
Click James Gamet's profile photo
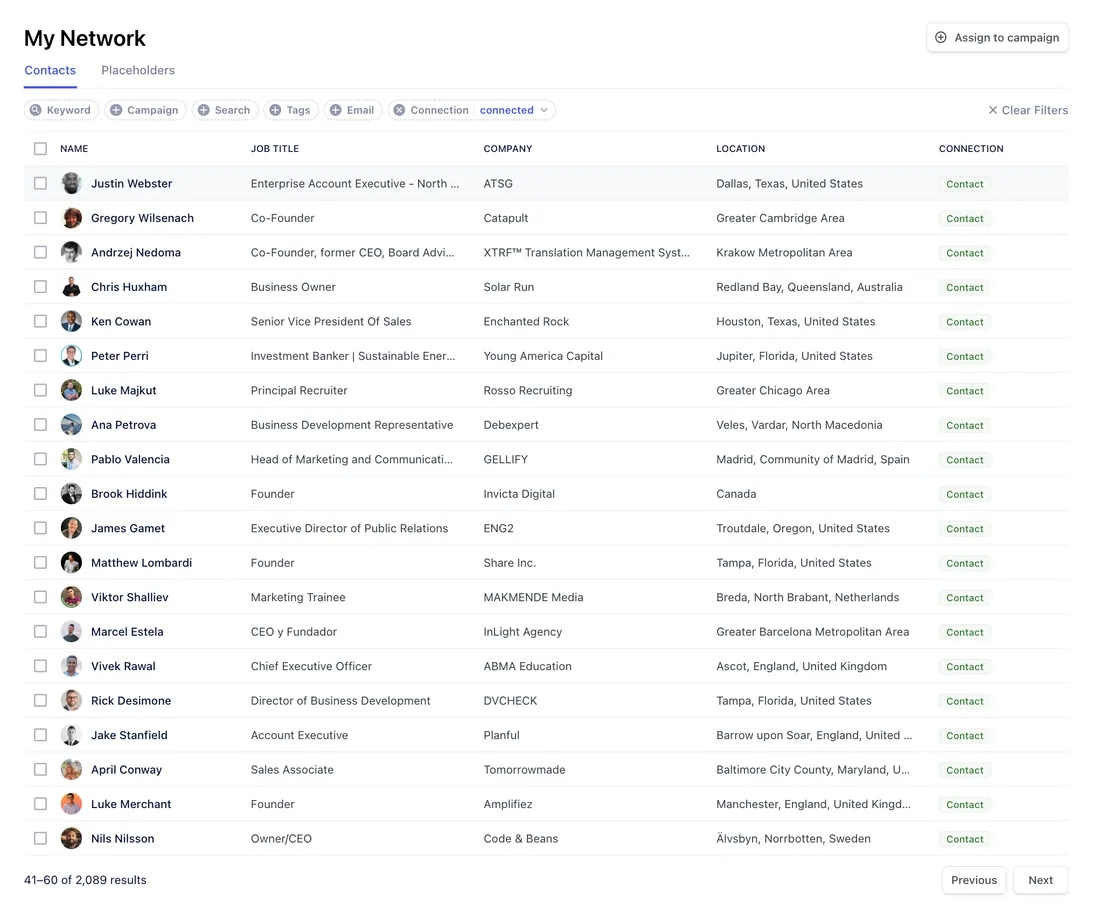coord(71,528)
